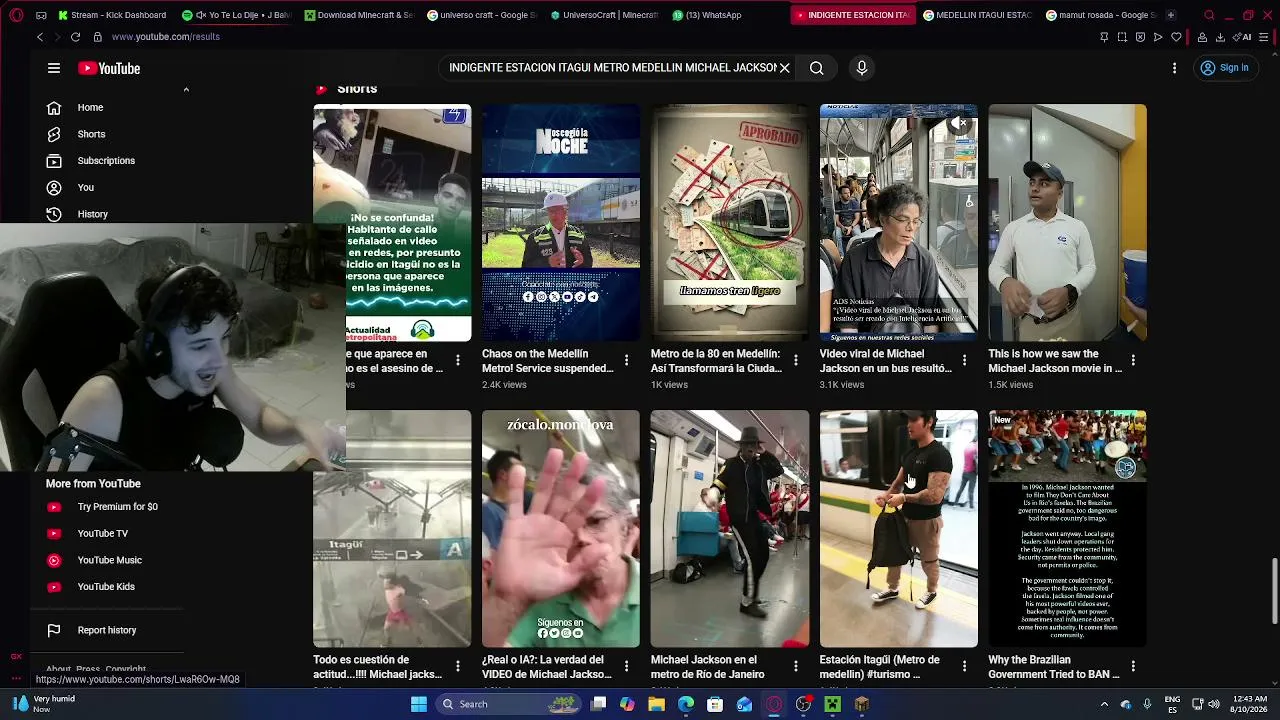Open a new browser tab with plus
The height and width of the screenshot is (720, 1280).
[1171, 15]
